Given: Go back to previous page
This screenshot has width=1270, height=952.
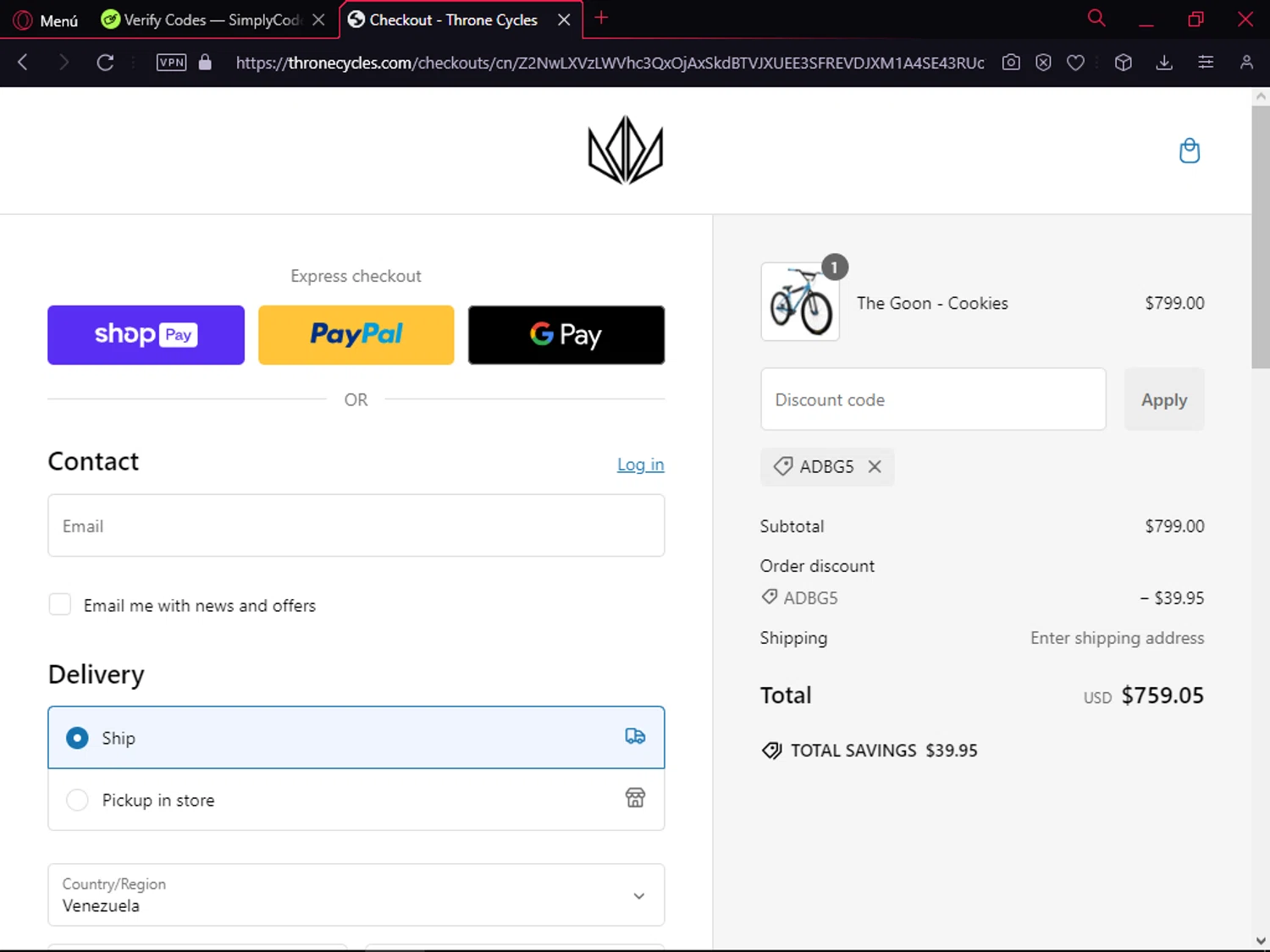Looking at the screenshot, I should click(x=23, y=62).
